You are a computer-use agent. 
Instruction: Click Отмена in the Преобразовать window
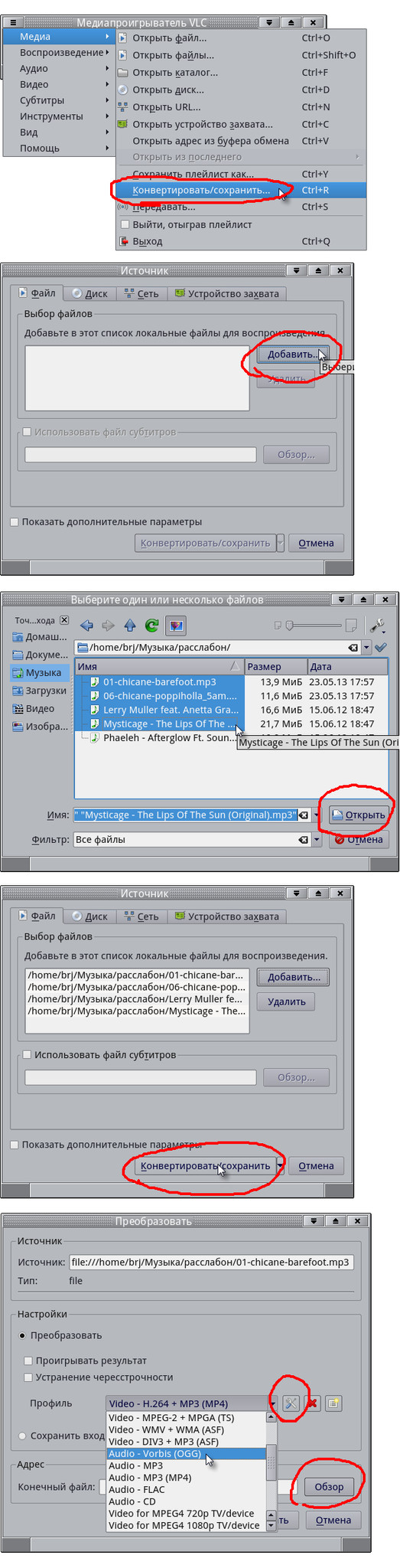coord(333,1520)
